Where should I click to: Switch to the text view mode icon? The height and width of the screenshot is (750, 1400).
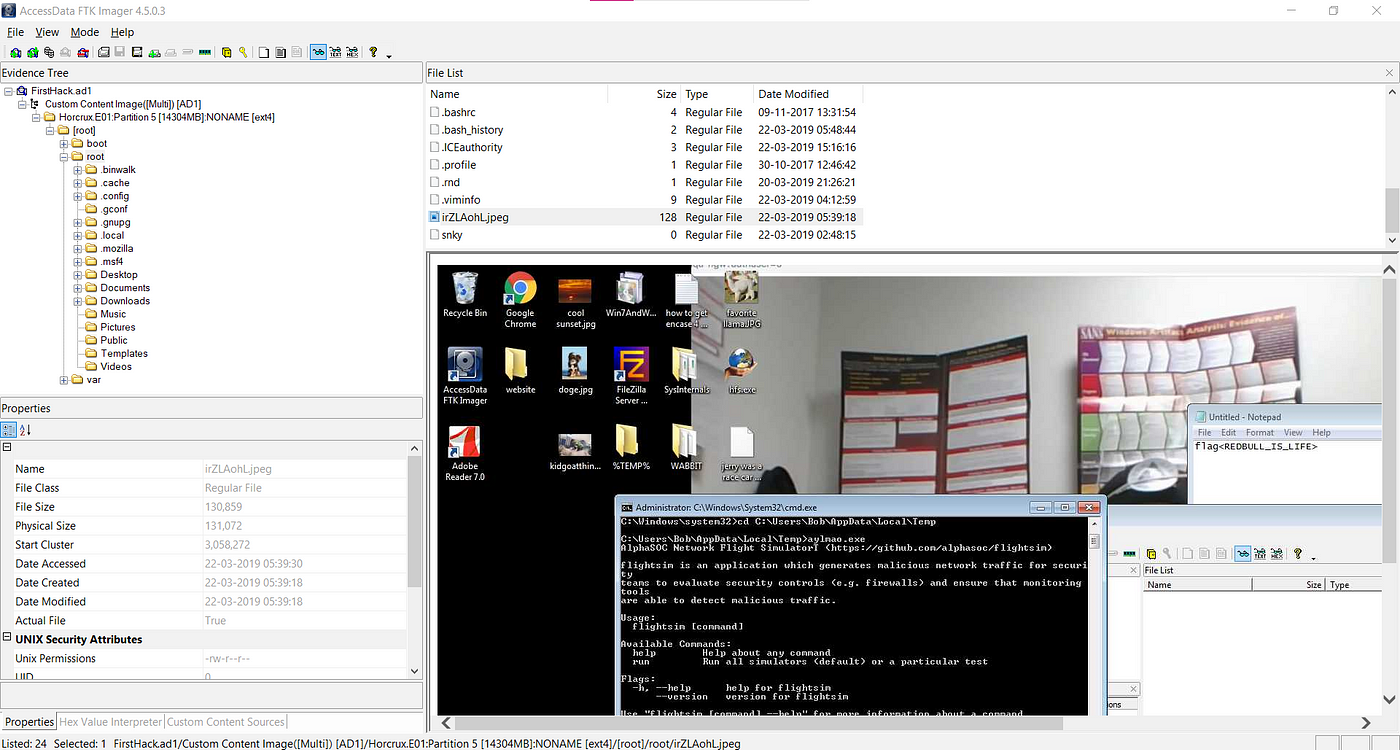pos(335,52)
